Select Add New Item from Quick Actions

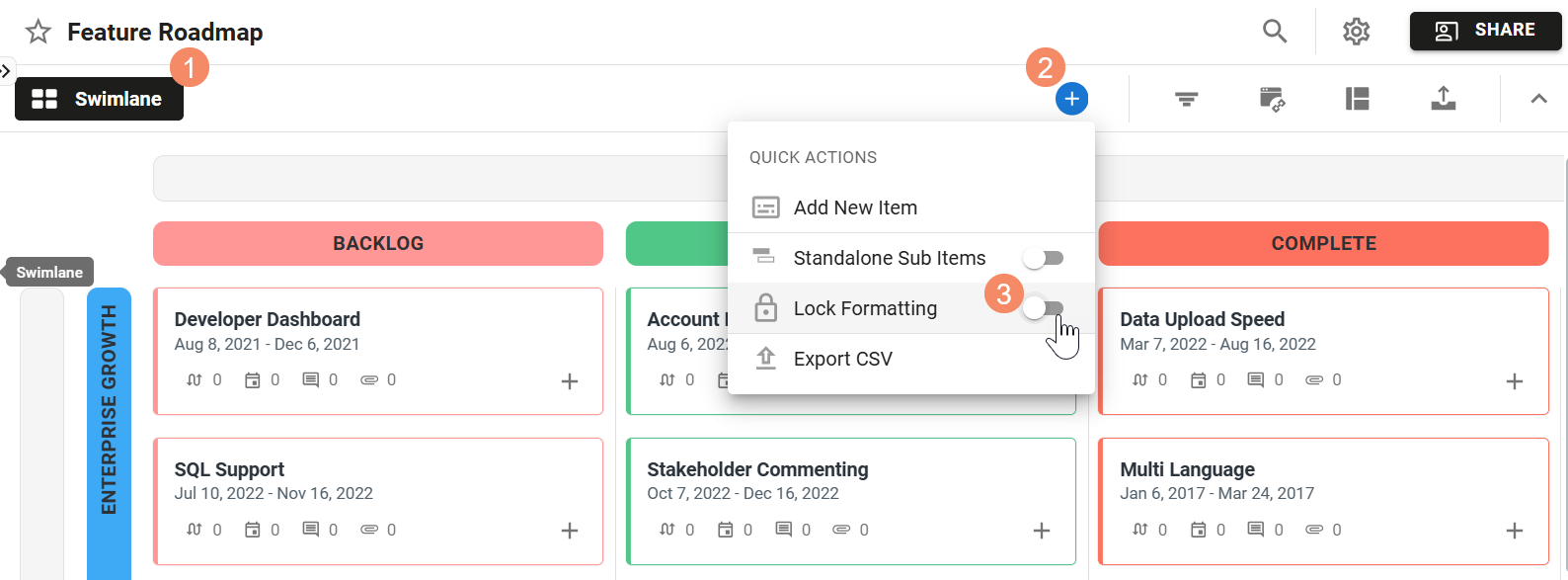click(x=855, y=207)
